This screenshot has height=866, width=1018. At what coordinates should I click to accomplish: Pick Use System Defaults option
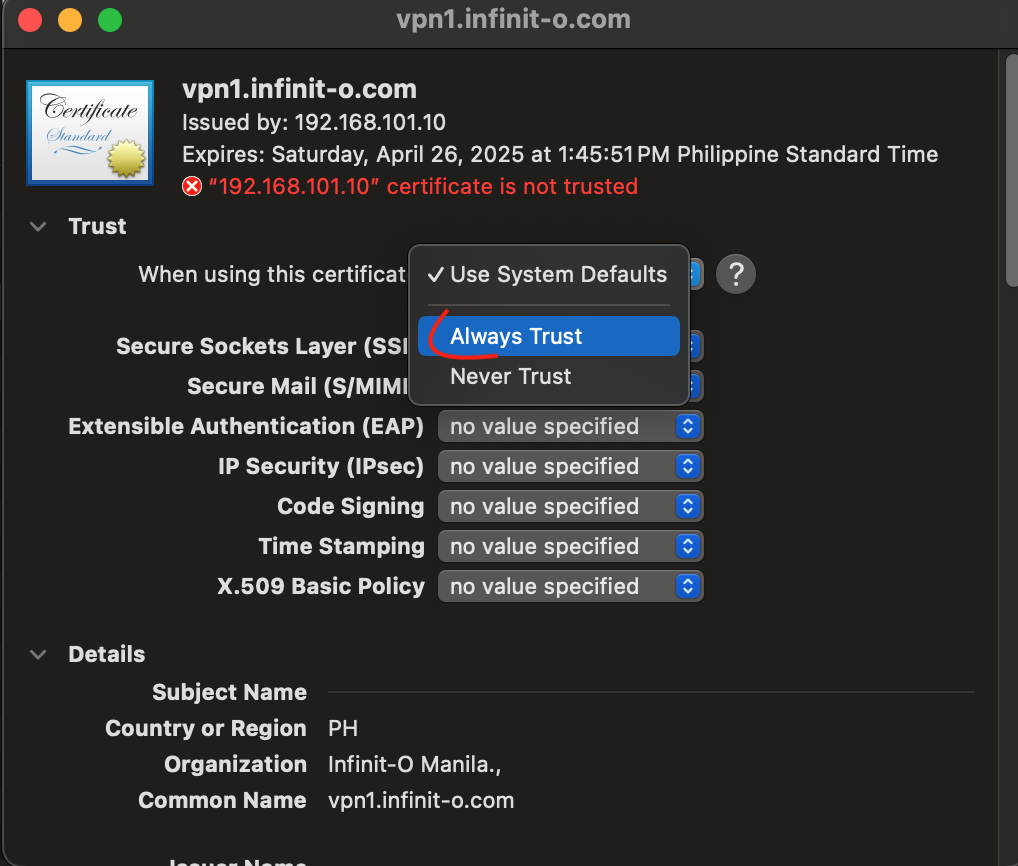click(x=549, y=275)
